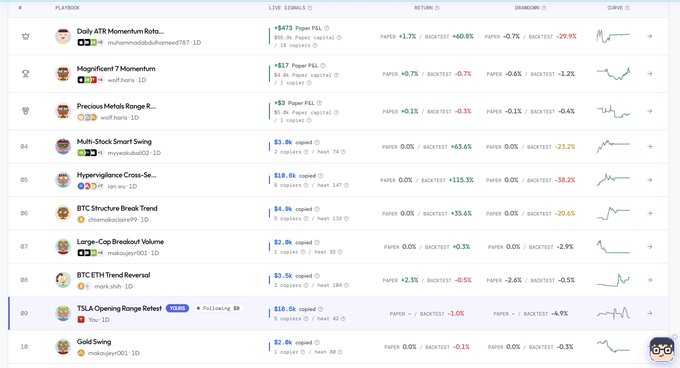
Task: Open the glasses mascot chat assistant
Action: click(661, 349)
